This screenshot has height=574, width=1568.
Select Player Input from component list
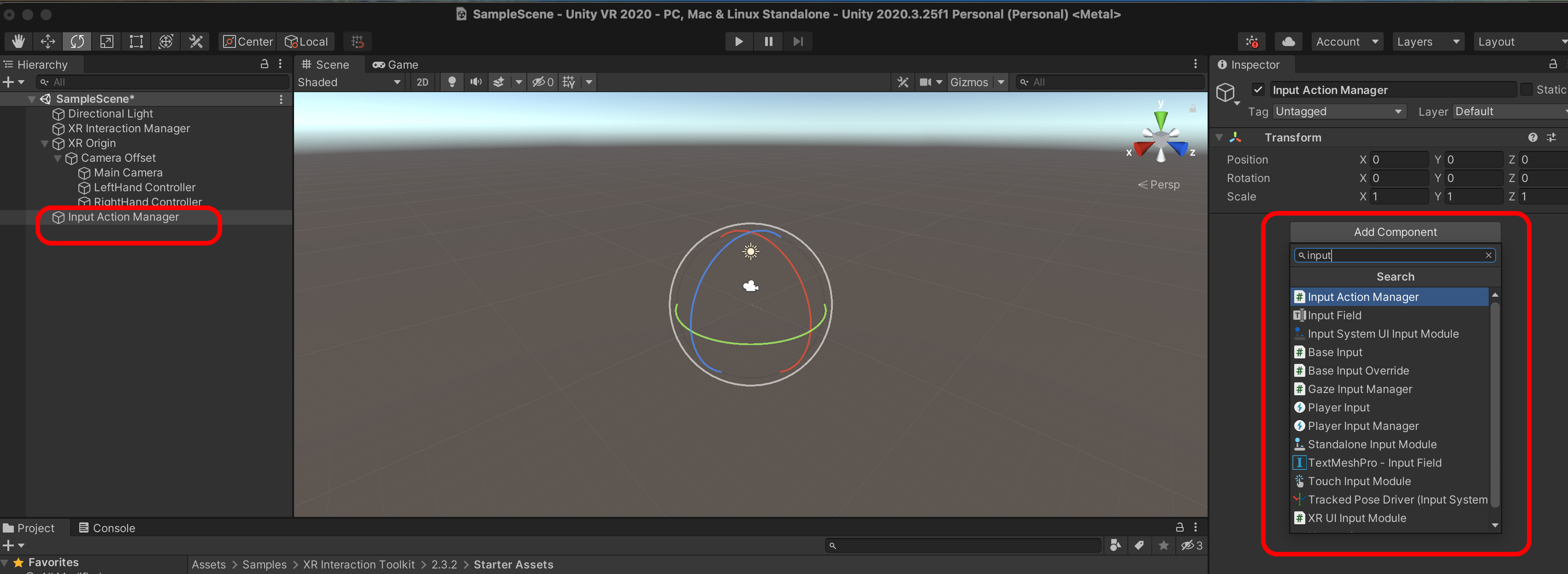pyautogui.click(x=1338, y=407)
